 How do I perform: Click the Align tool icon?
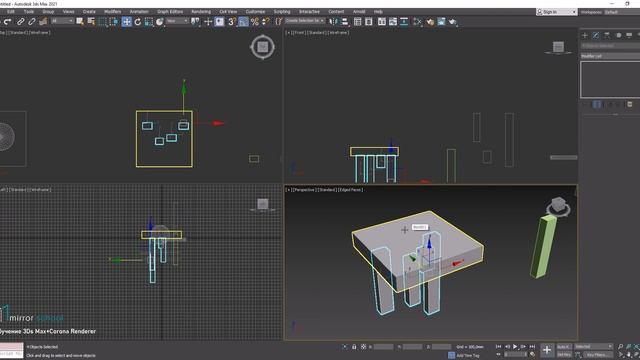click(x=345, y=22)
